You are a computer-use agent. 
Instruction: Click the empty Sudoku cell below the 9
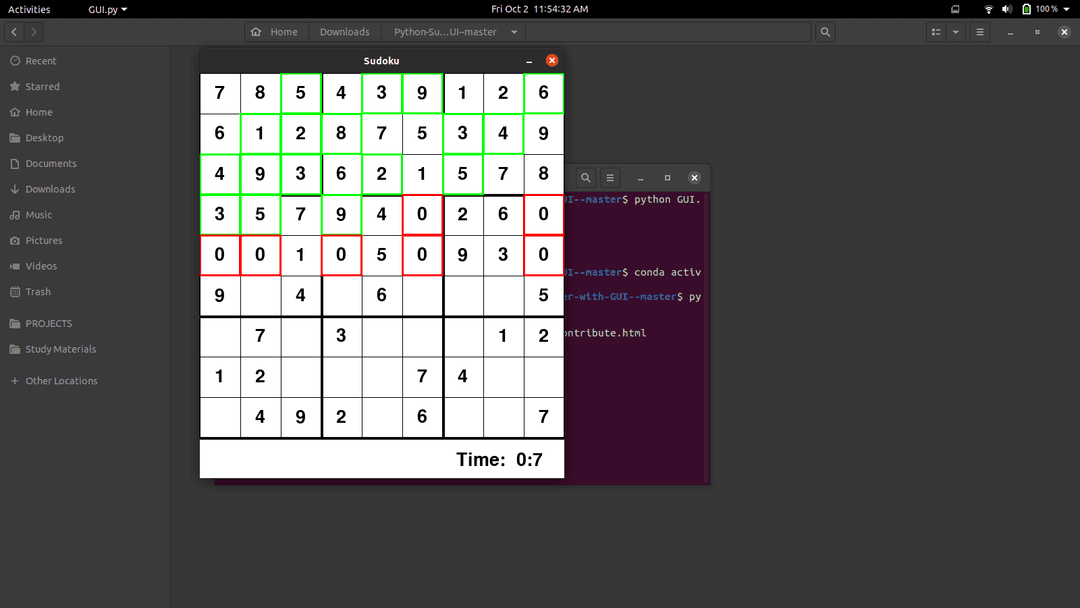click(x=220, y=336)
